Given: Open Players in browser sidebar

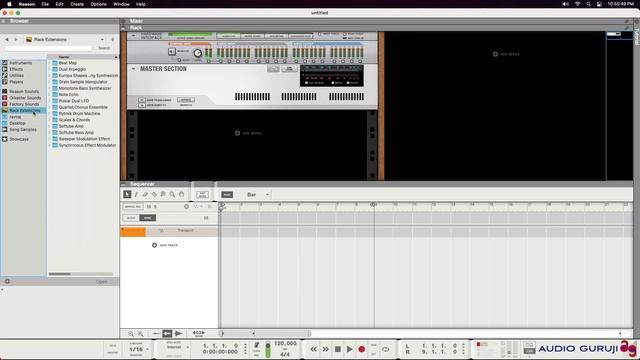Looking at the screenshot, I should [x=16, y=82].
